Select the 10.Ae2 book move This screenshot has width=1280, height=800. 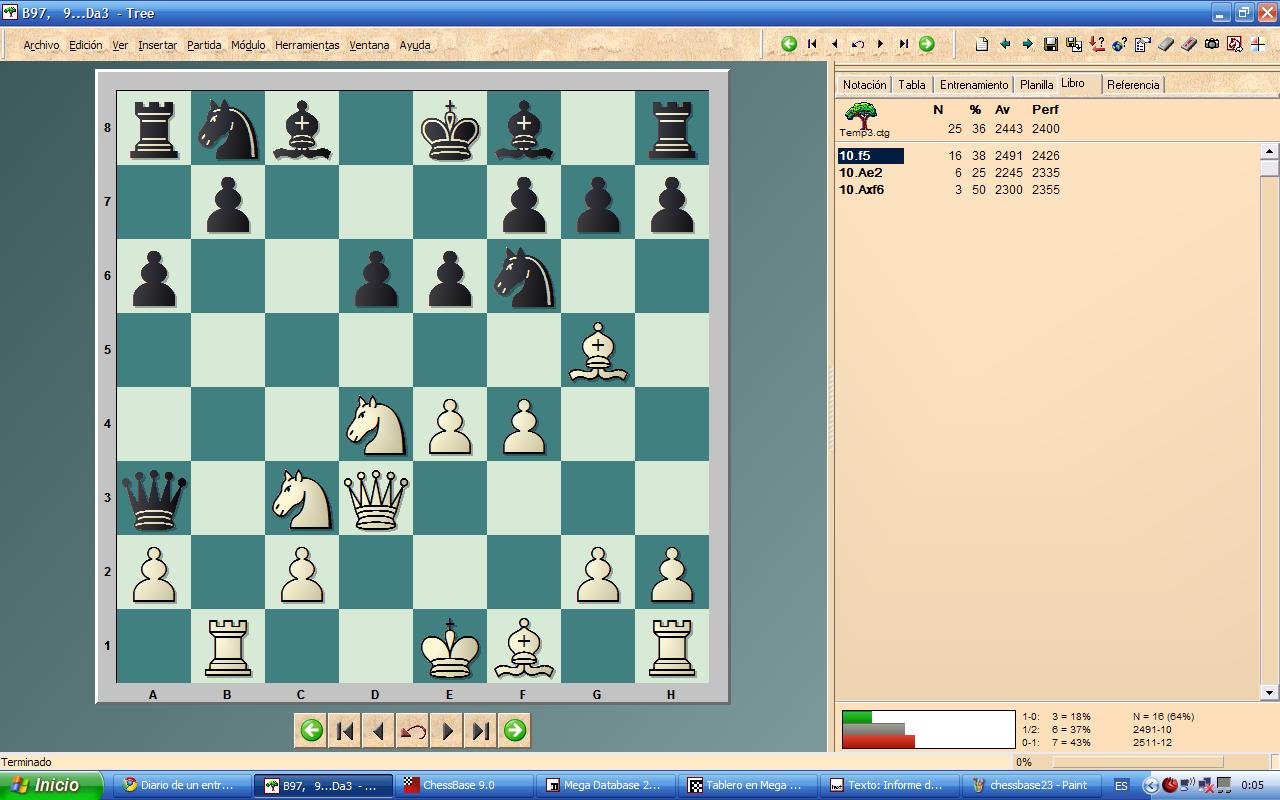[x=862, y=172]
